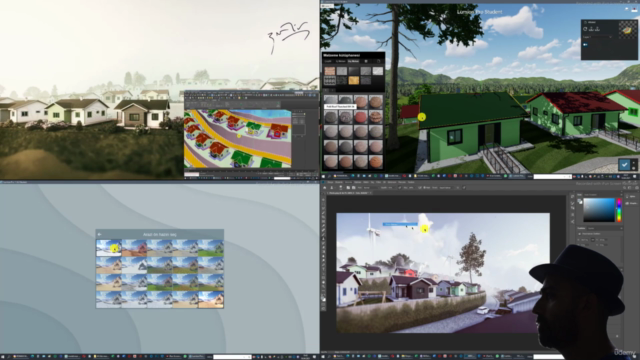Pick the first sunny weather preset thumbnail
640x360 pixels.
(109, 248)
